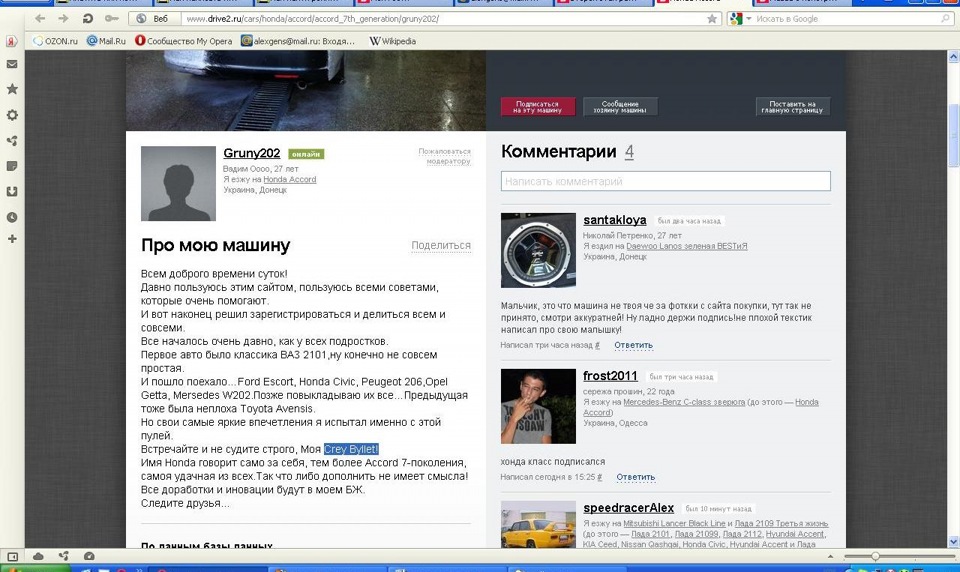Open the Notes panel in sidebar
The height and width of the screenshot is (572, 960).
coord(12,166)
